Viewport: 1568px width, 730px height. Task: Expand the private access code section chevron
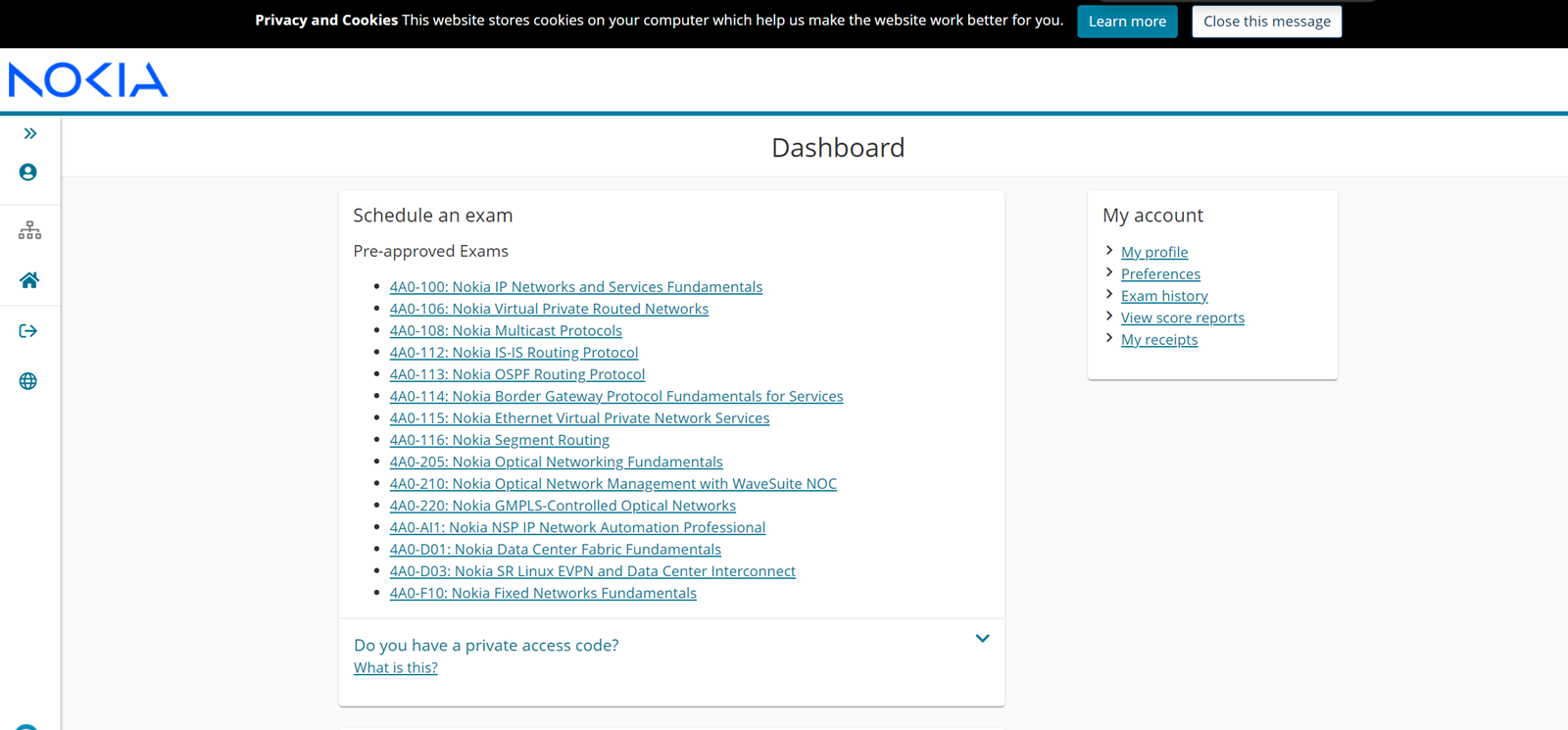[x=982, y=639]
